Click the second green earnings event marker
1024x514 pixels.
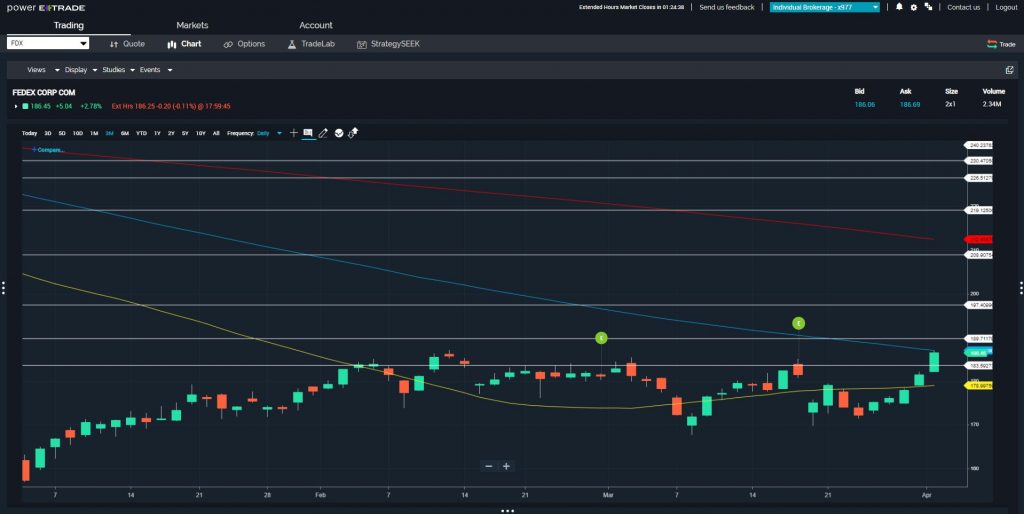tap(798, 323)
